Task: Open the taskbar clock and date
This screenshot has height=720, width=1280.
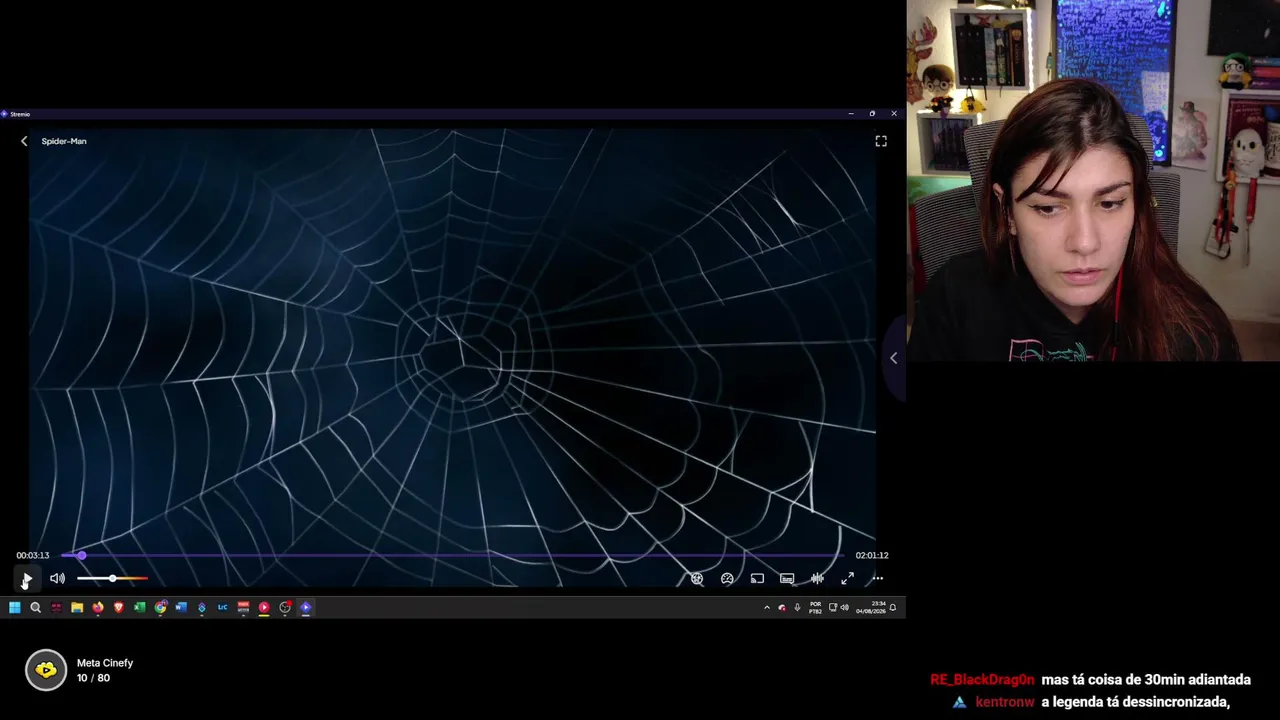Action: (x=871, y=607)
